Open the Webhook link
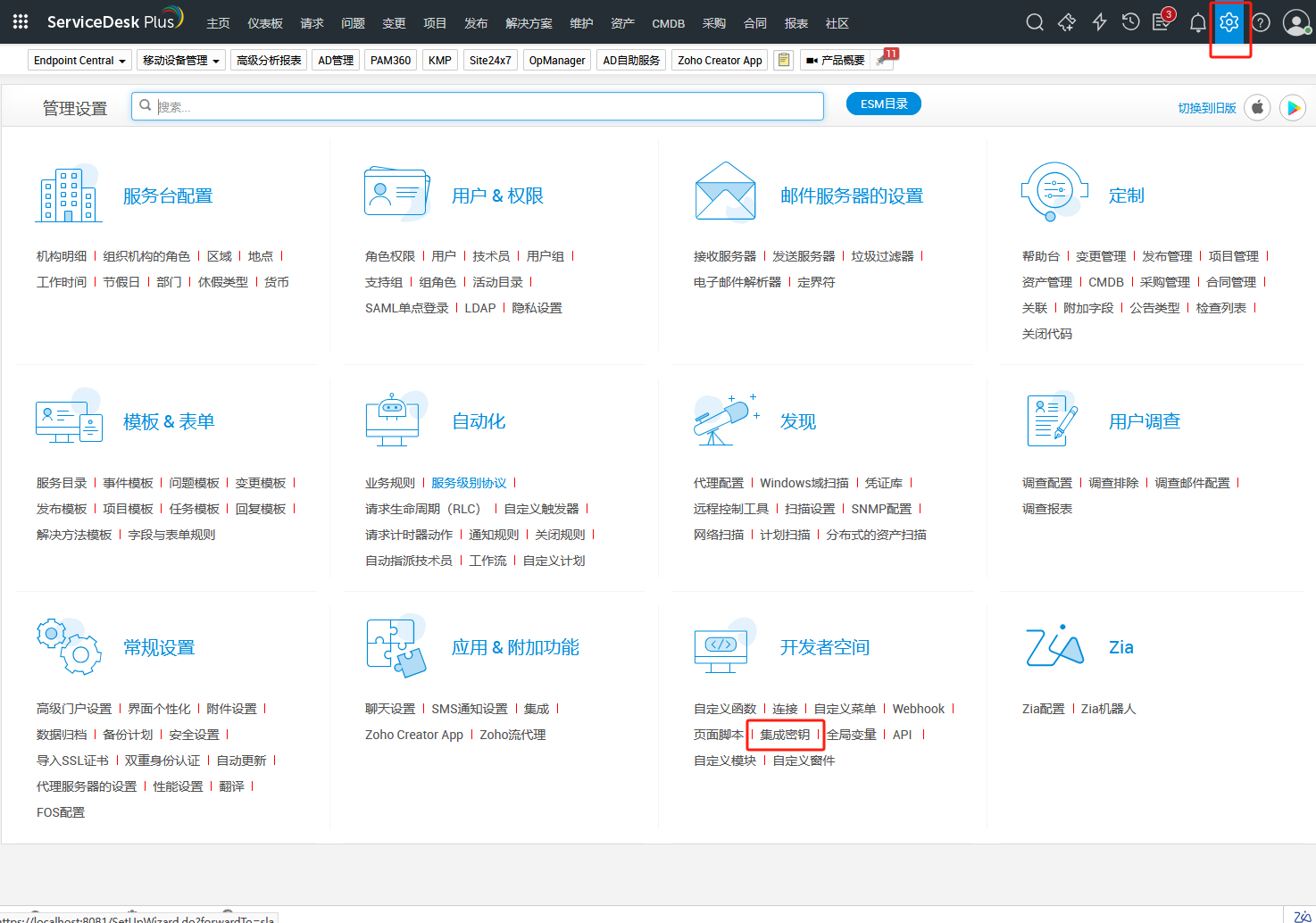Image resolution: width=1316 pixels, height=923 pixels. click(x=918, y=709)
